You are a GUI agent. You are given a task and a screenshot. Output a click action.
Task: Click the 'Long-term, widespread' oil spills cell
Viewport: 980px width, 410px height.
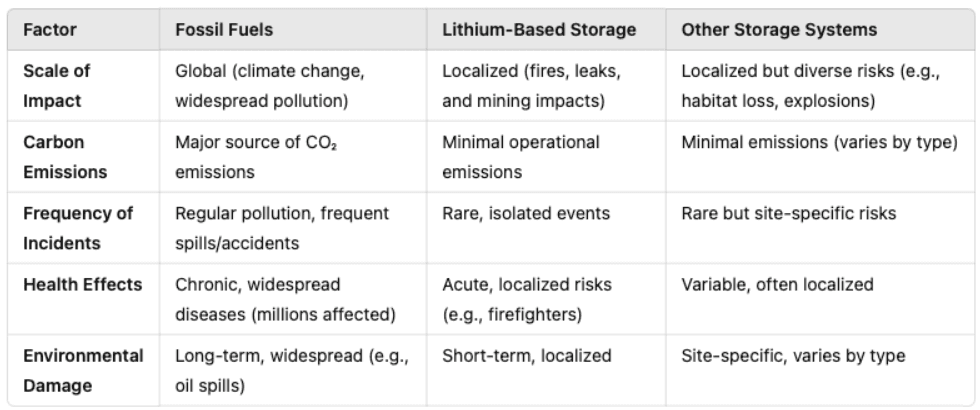292,371
